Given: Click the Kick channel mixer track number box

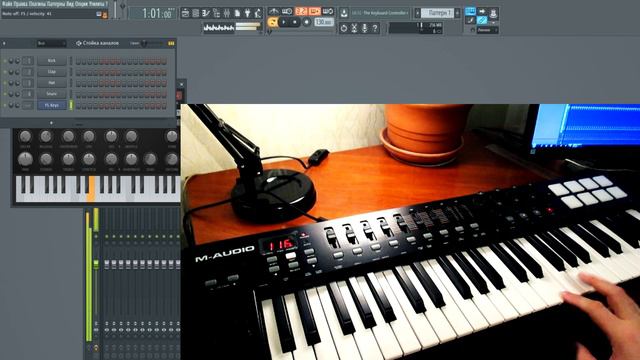Looking at the screenshot, I should (28, 61).
